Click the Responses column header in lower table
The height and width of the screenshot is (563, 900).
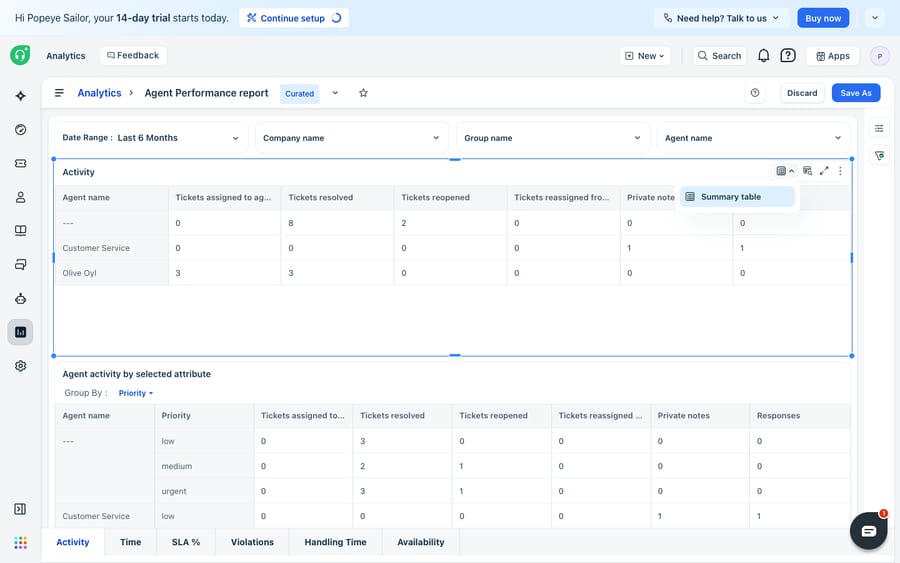tap(800, 416)
